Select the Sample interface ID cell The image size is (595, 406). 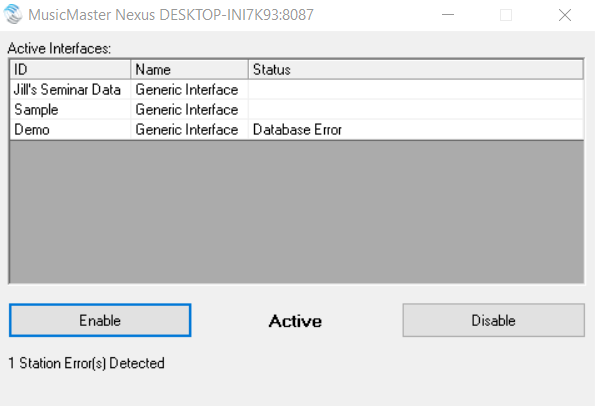coord(70,110)
